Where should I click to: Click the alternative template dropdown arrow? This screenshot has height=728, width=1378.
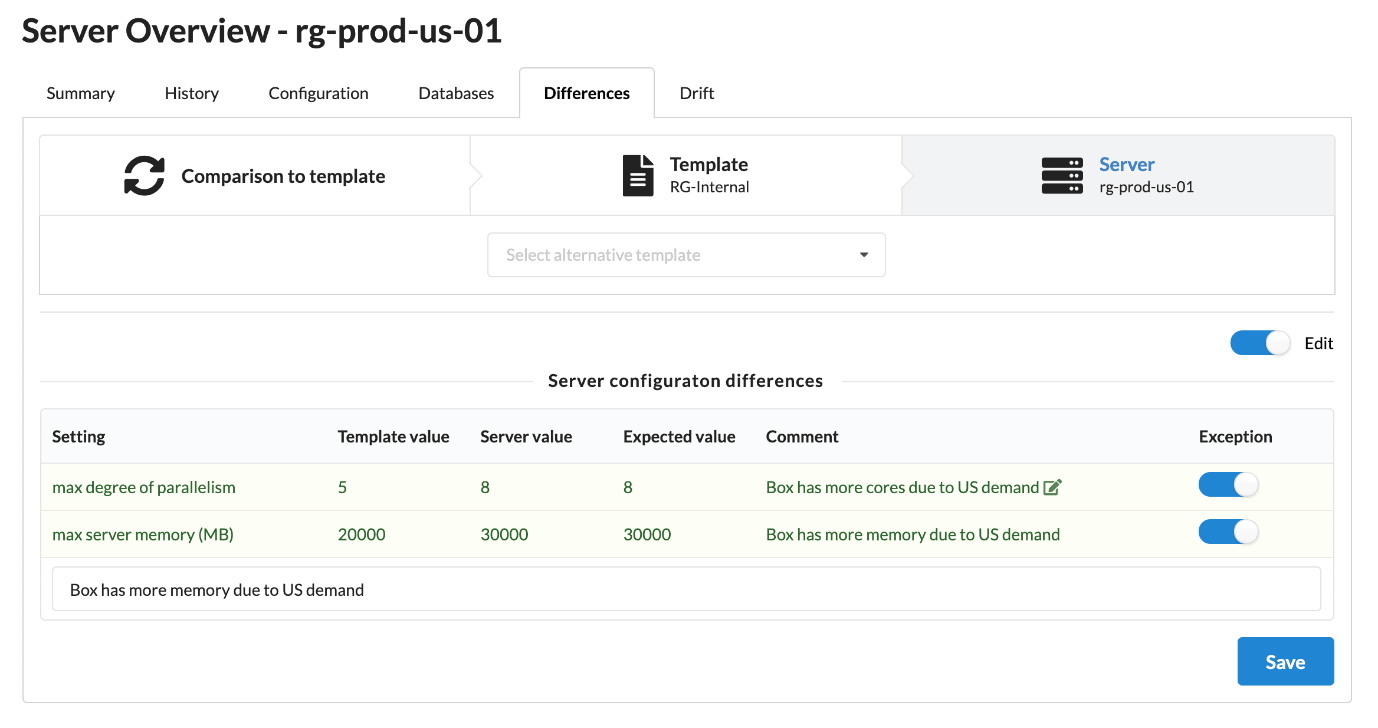pos(864,255)
